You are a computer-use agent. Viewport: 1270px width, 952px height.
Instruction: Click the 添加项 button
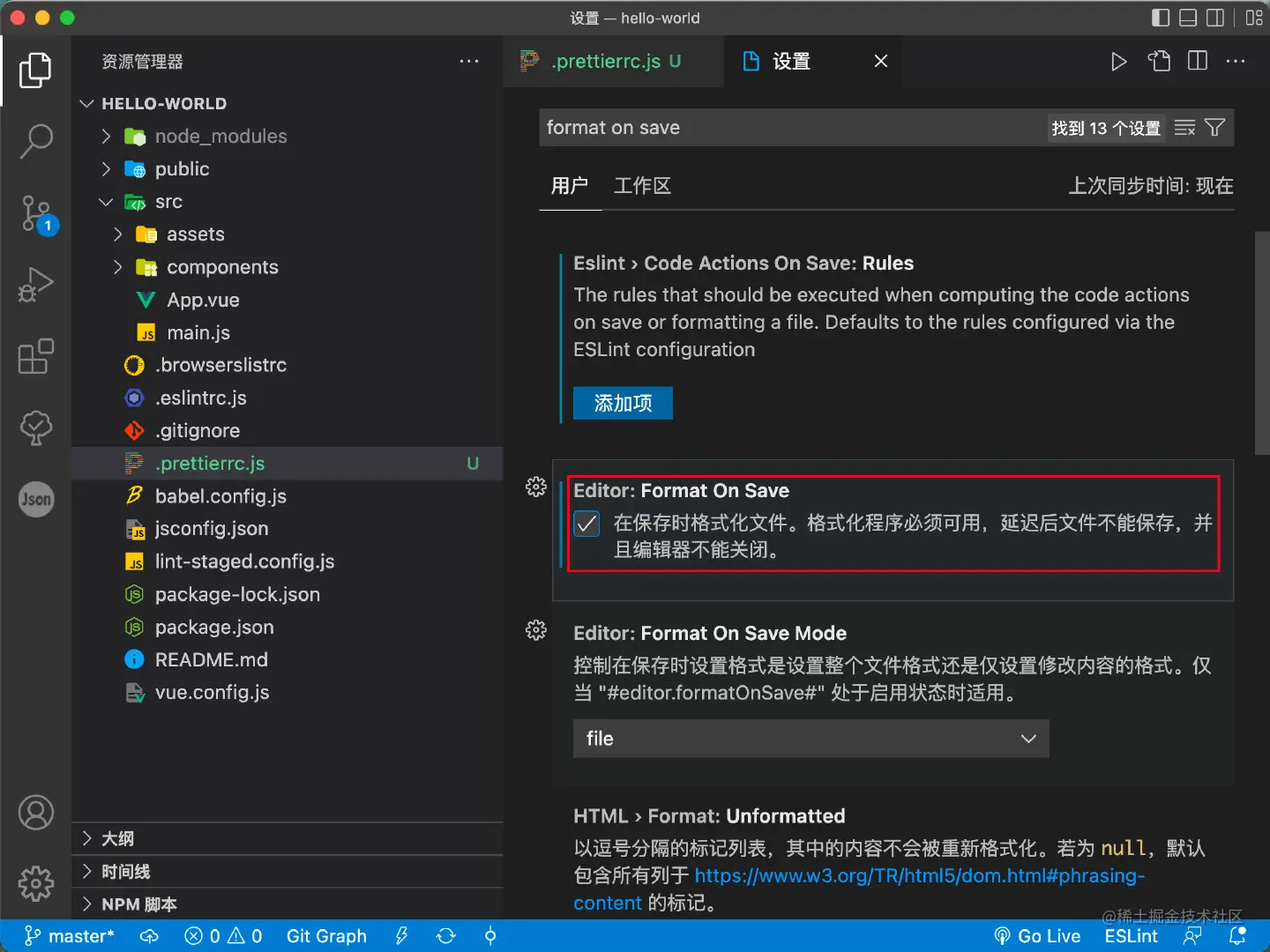coord(623,403)
